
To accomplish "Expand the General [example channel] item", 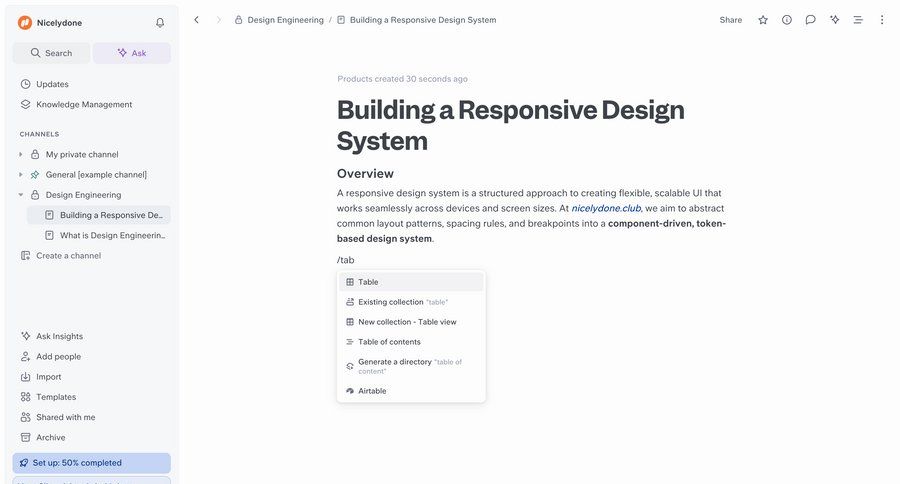I will (x=21, y=175).
